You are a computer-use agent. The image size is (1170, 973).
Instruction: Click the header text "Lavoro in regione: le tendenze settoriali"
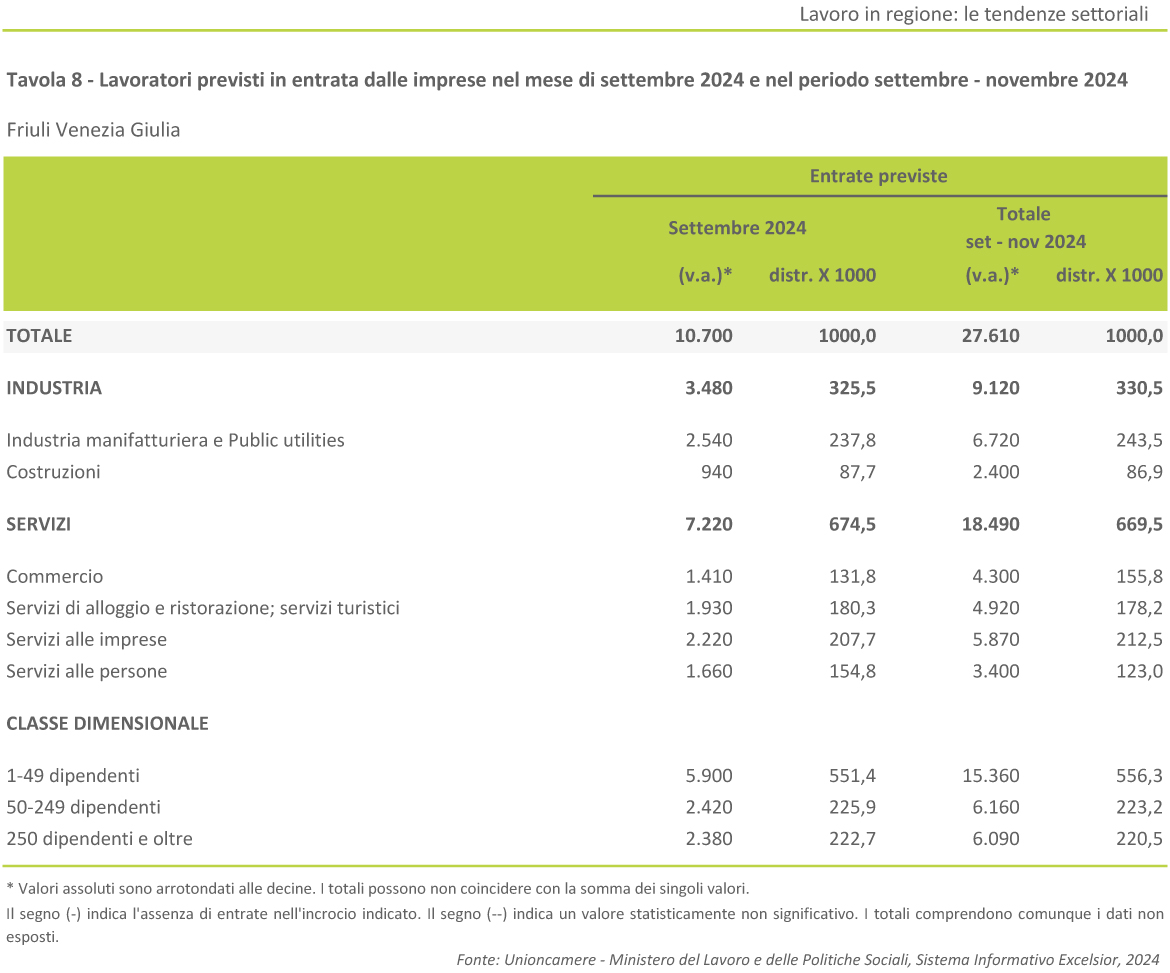pos(974,14)
